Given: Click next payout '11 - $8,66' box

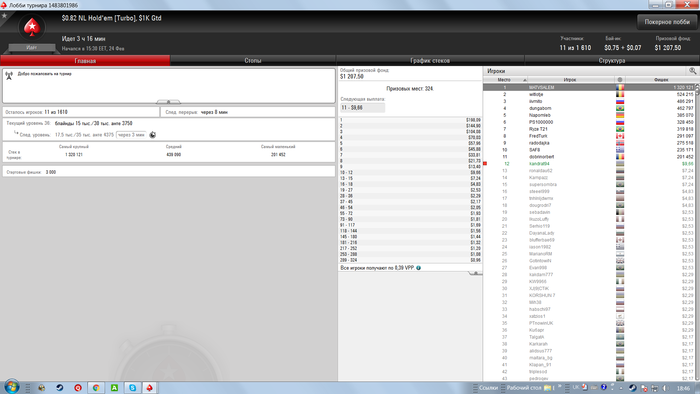Looking at the screenshot, I should [x=362, y=108].
